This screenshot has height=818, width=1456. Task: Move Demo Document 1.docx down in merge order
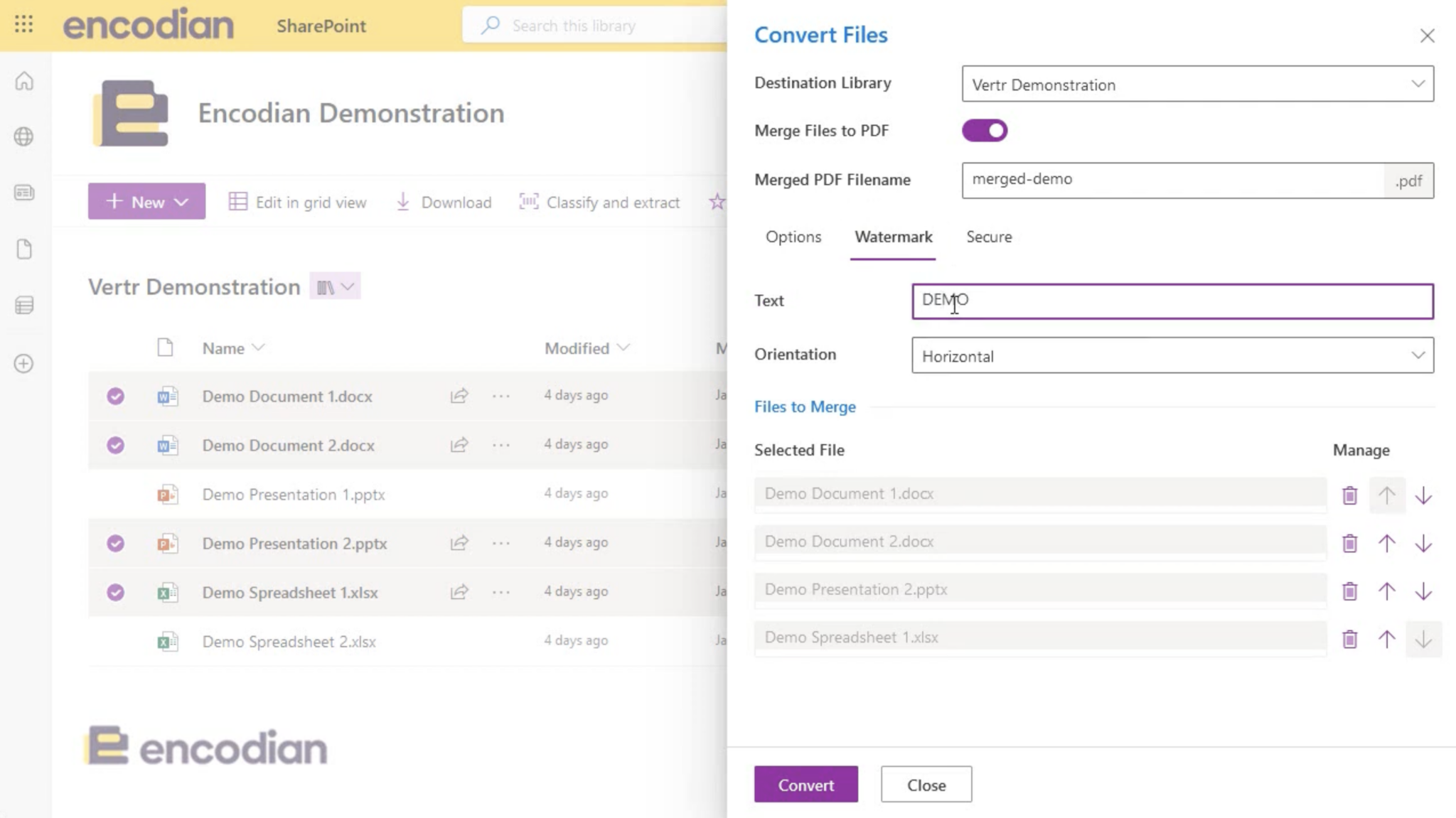(x=1423, y=495)
